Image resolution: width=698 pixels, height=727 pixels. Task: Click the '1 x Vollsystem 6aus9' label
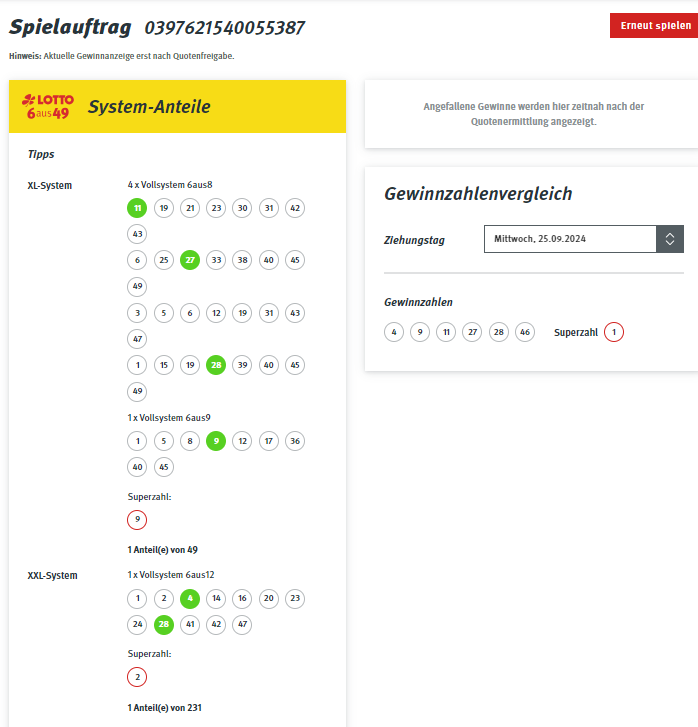click(x=169, y=418)
